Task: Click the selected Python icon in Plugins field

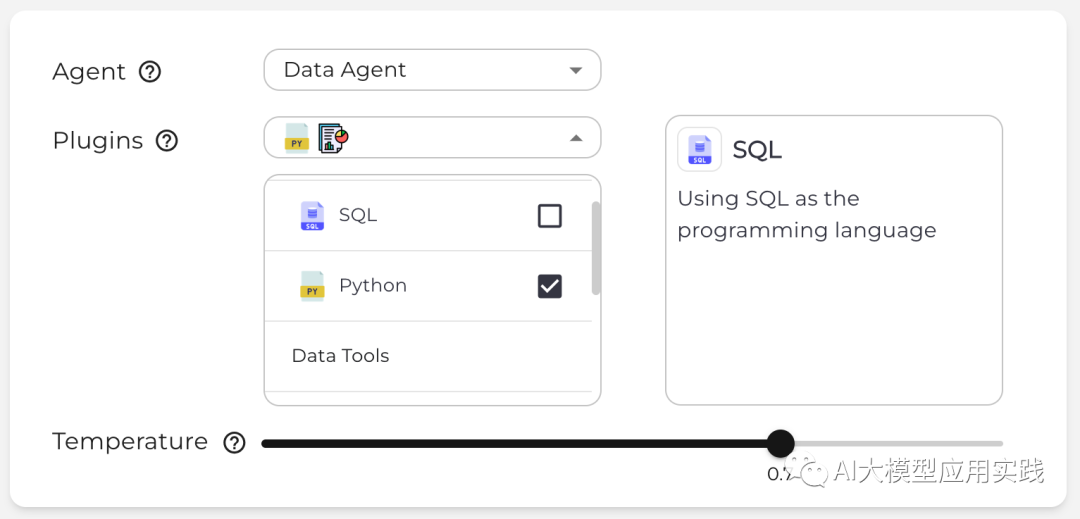Action: [x=297, y=138]
